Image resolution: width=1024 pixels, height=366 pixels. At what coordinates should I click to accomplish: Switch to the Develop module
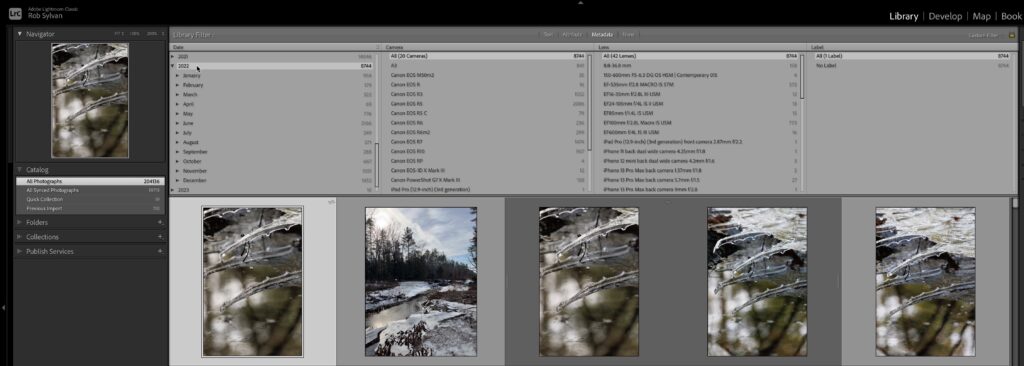(945, 16)
